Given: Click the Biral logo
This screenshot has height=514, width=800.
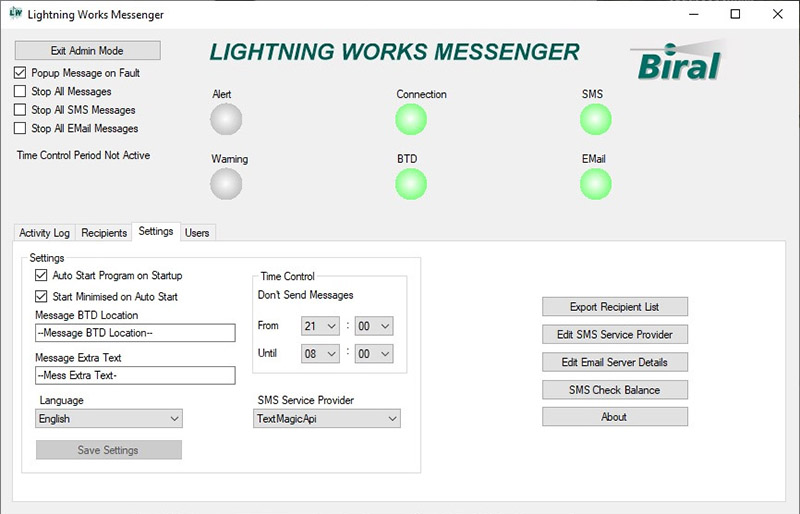Looking at the screenshot, I should (x=679, y=60).
